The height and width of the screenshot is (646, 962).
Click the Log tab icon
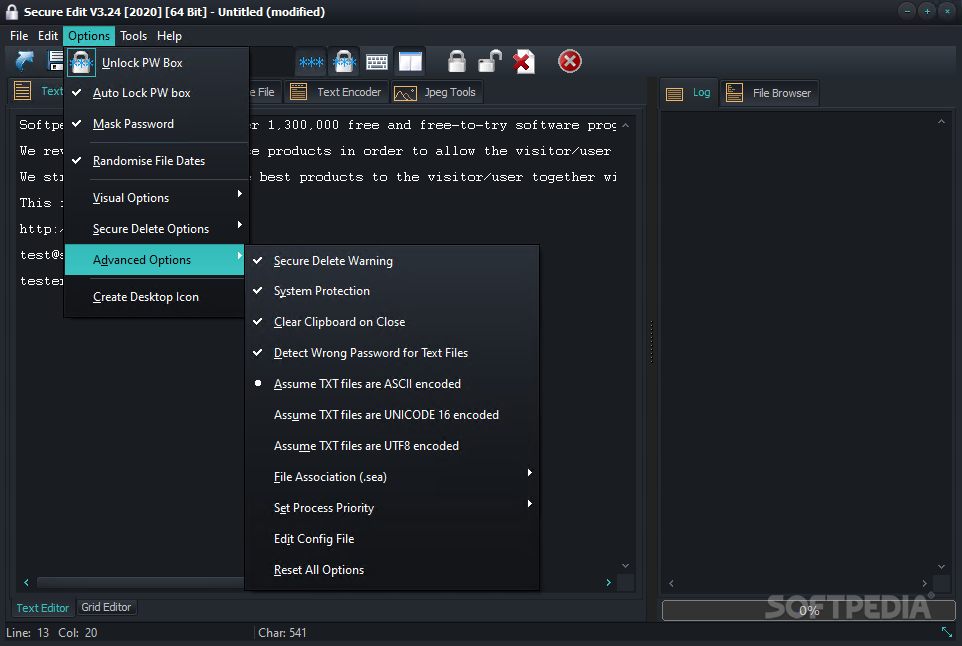pyautogui.click(x=674, y=94)
